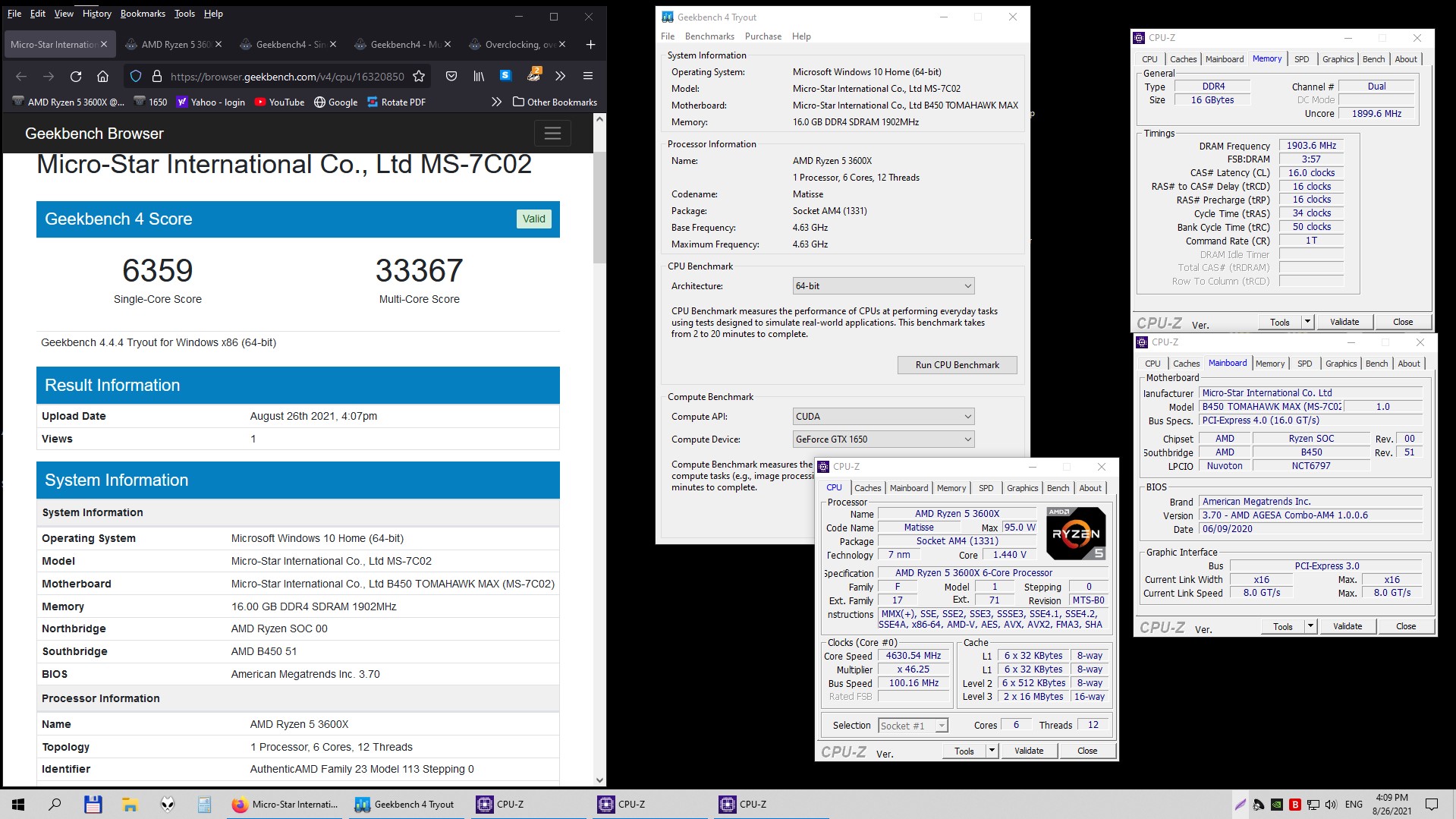The width and height of the screenshot is (1456, 819).
Task: Open Tools dropdown arrow in CPU-Z CPU window
Action: [992, 751]
